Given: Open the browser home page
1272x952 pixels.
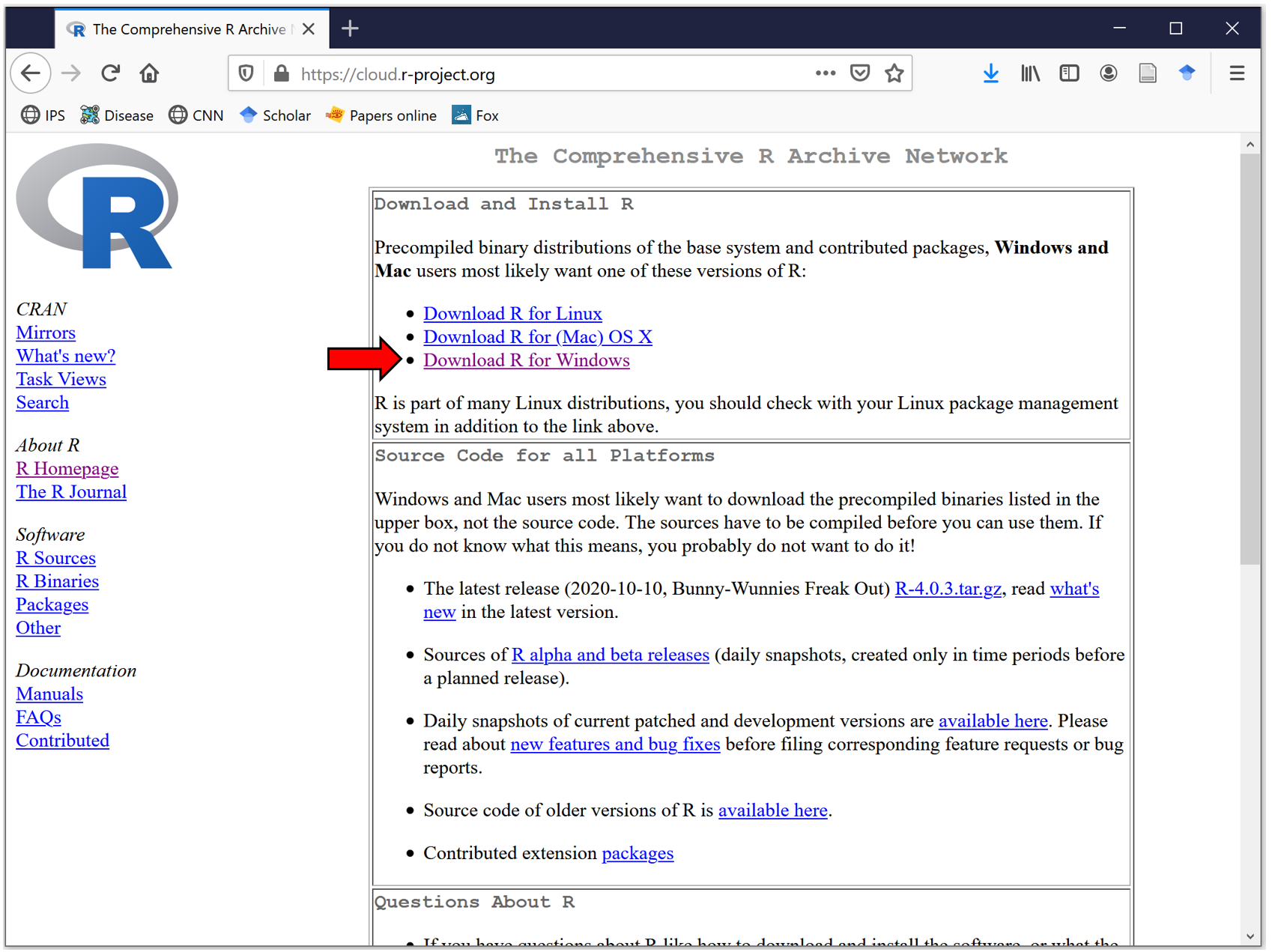Looking at the screenshot, I should [x=149, y=73].
